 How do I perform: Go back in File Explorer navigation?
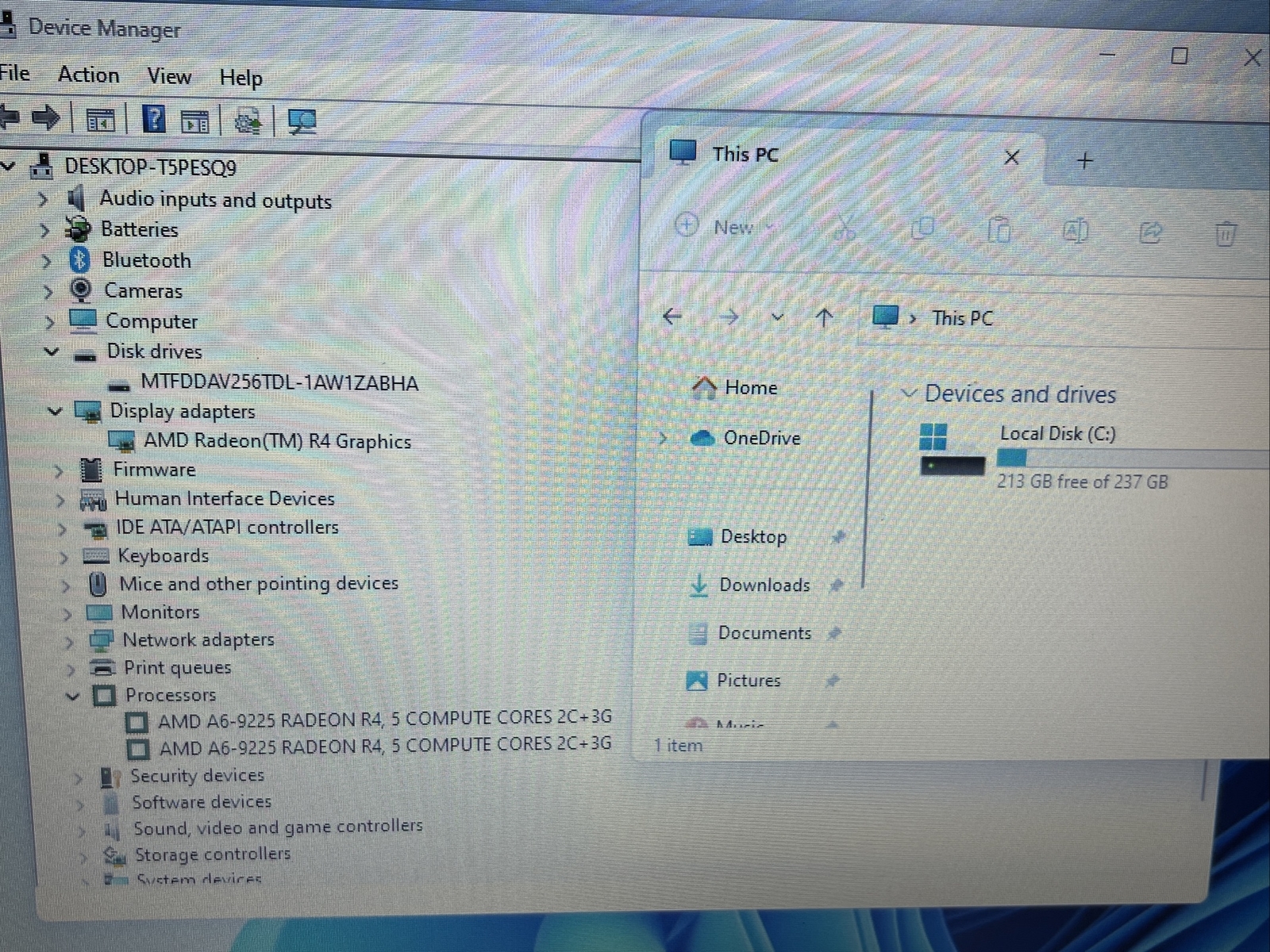click(672, 317)
